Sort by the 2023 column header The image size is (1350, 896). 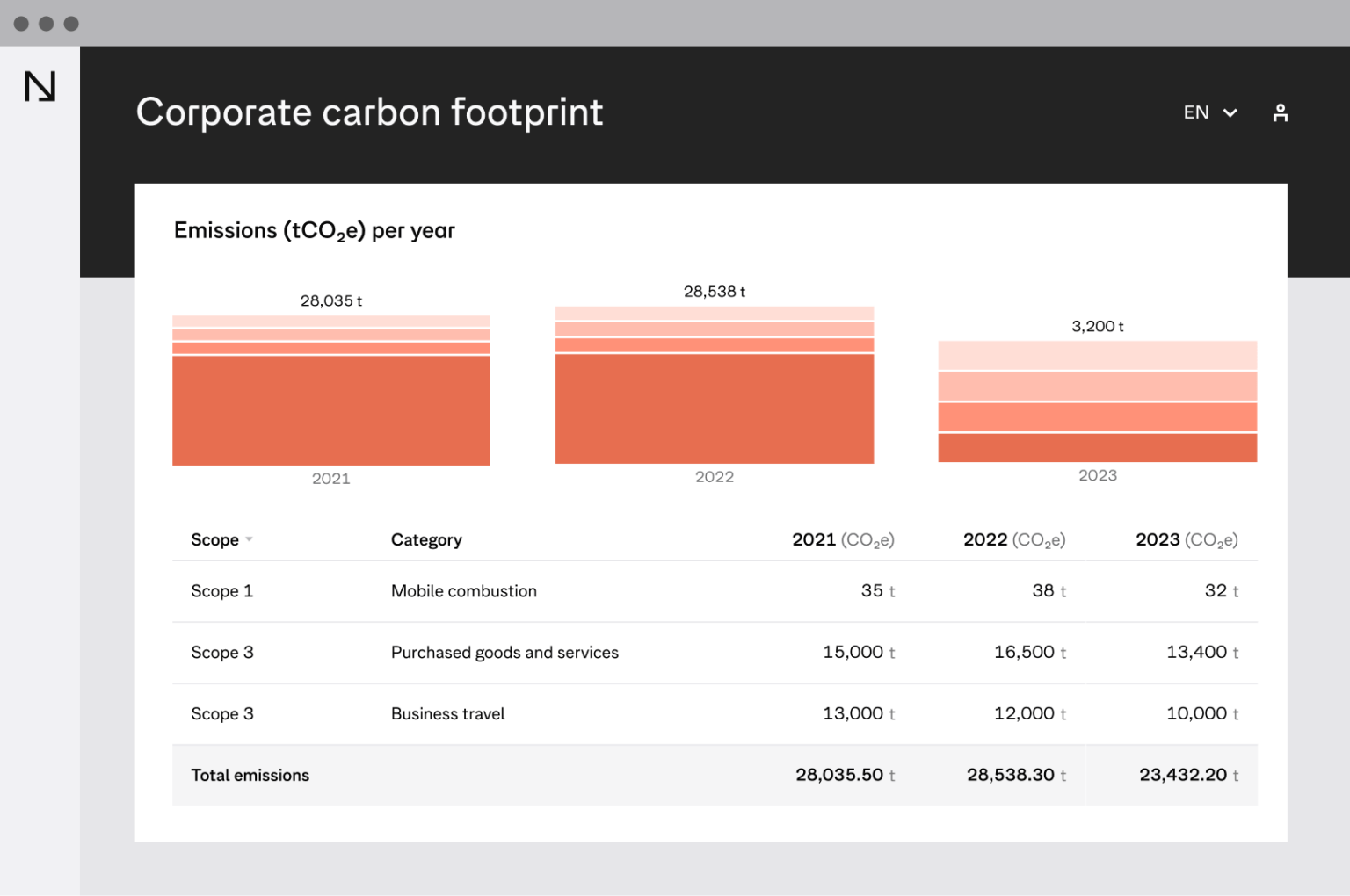coord(1187,539)
